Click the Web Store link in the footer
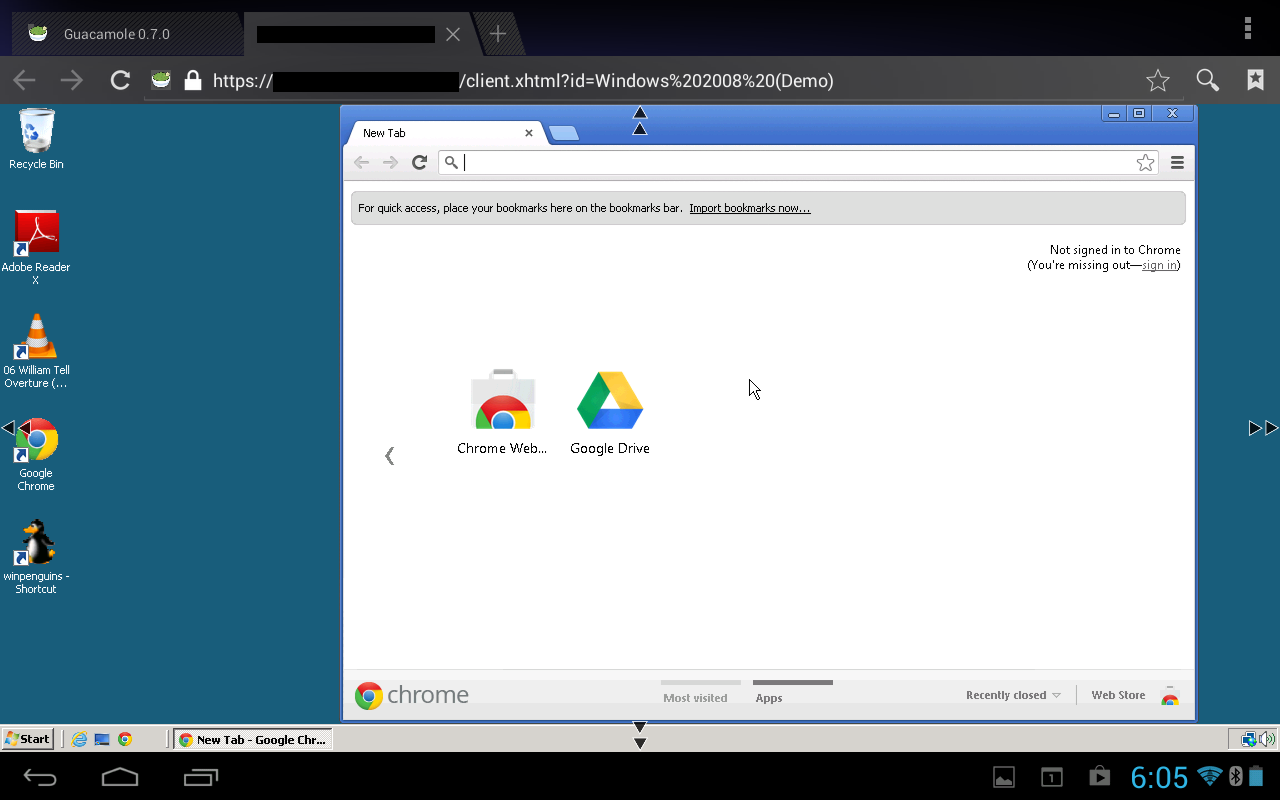 pos(1118,695)
